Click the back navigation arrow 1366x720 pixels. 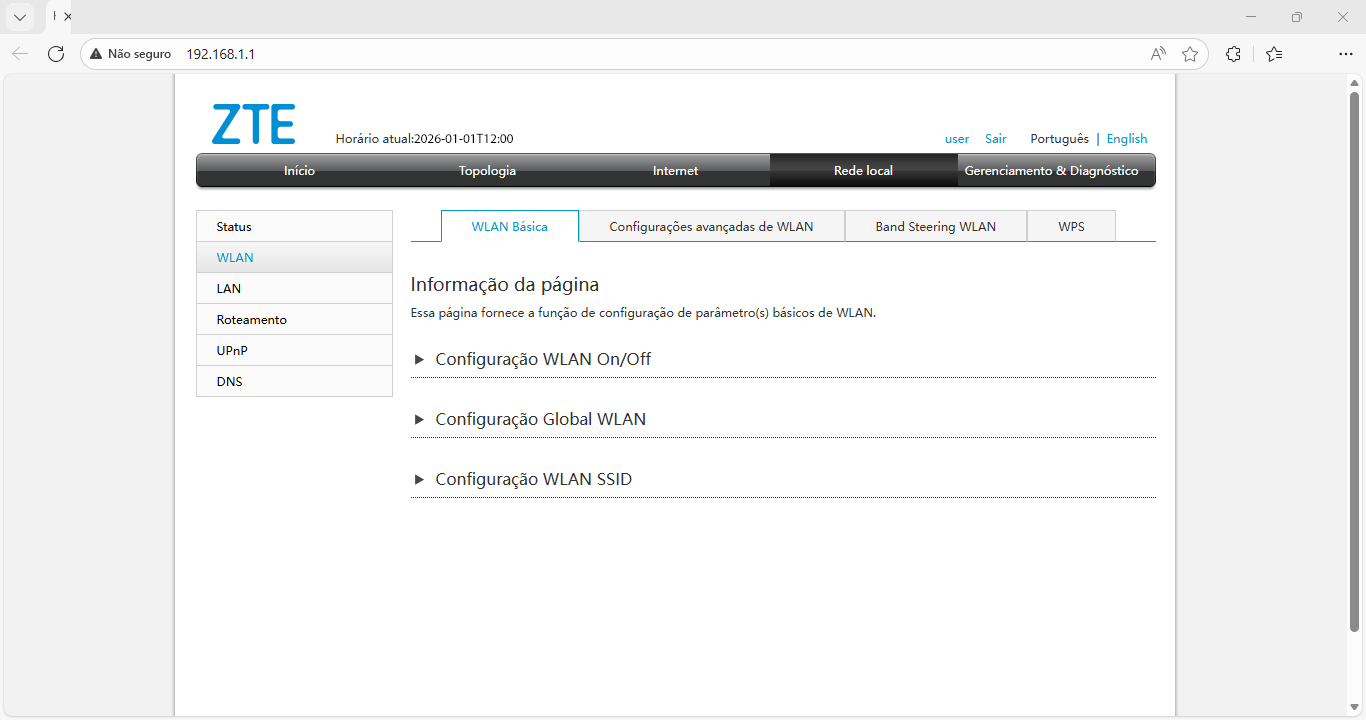(20, 54)
